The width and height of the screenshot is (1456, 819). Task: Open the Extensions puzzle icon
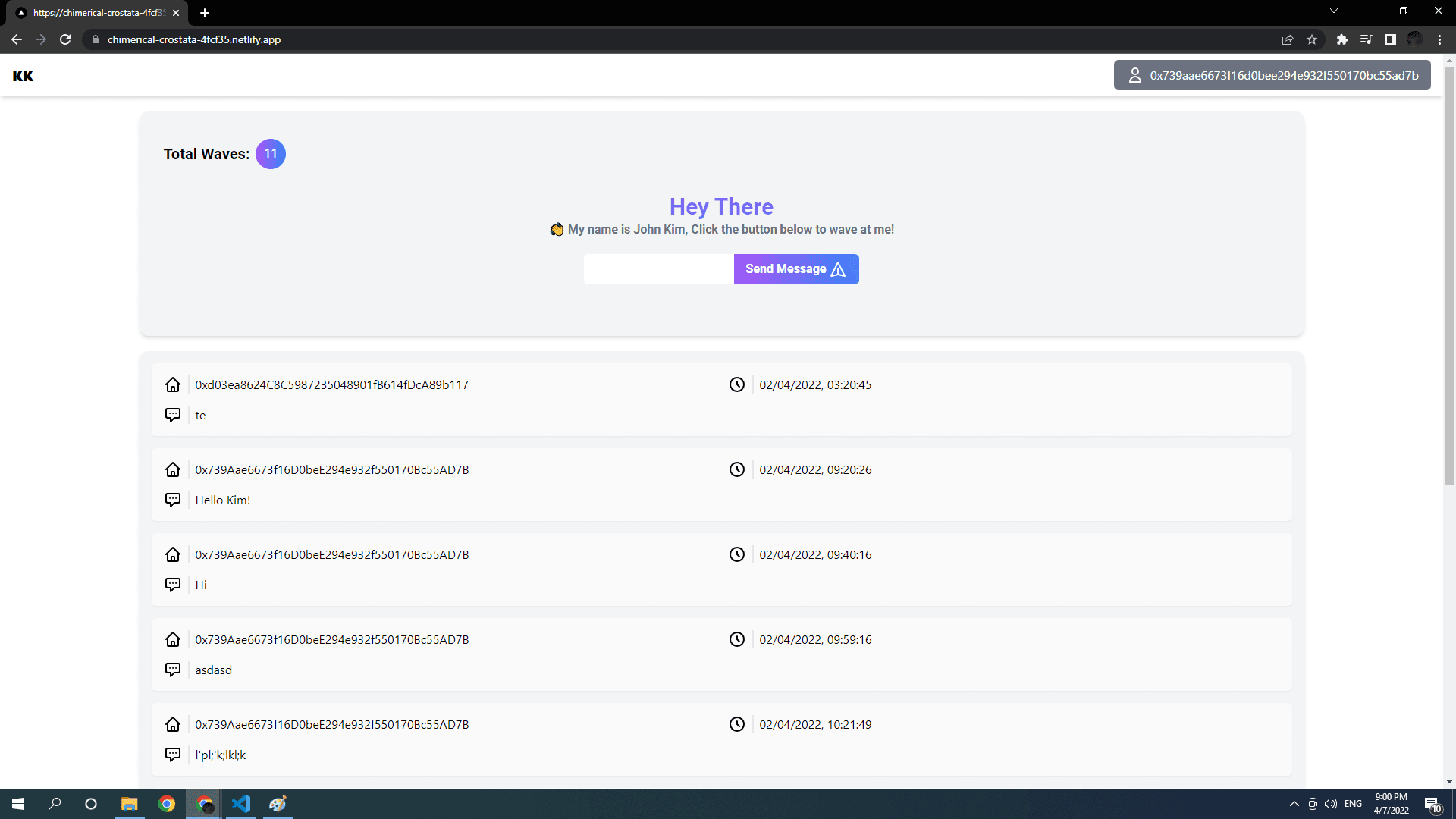pos(1341,39)
